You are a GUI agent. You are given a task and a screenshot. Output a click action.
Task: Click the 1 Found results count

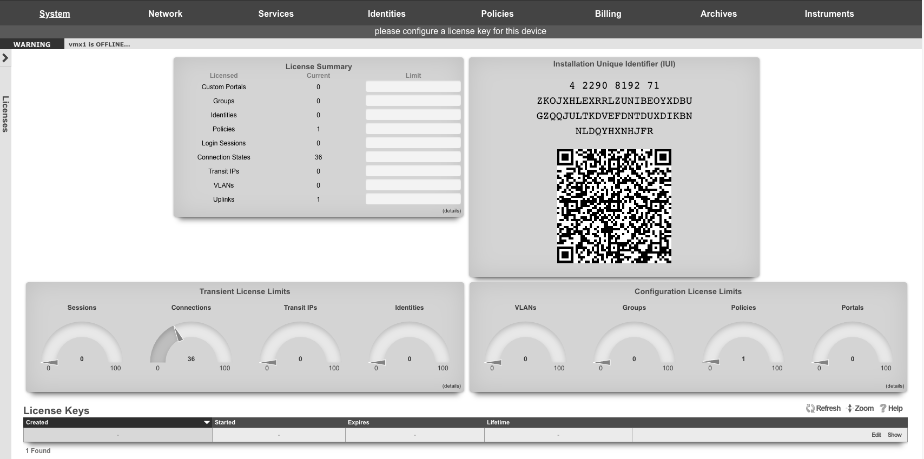coord(38,451)
